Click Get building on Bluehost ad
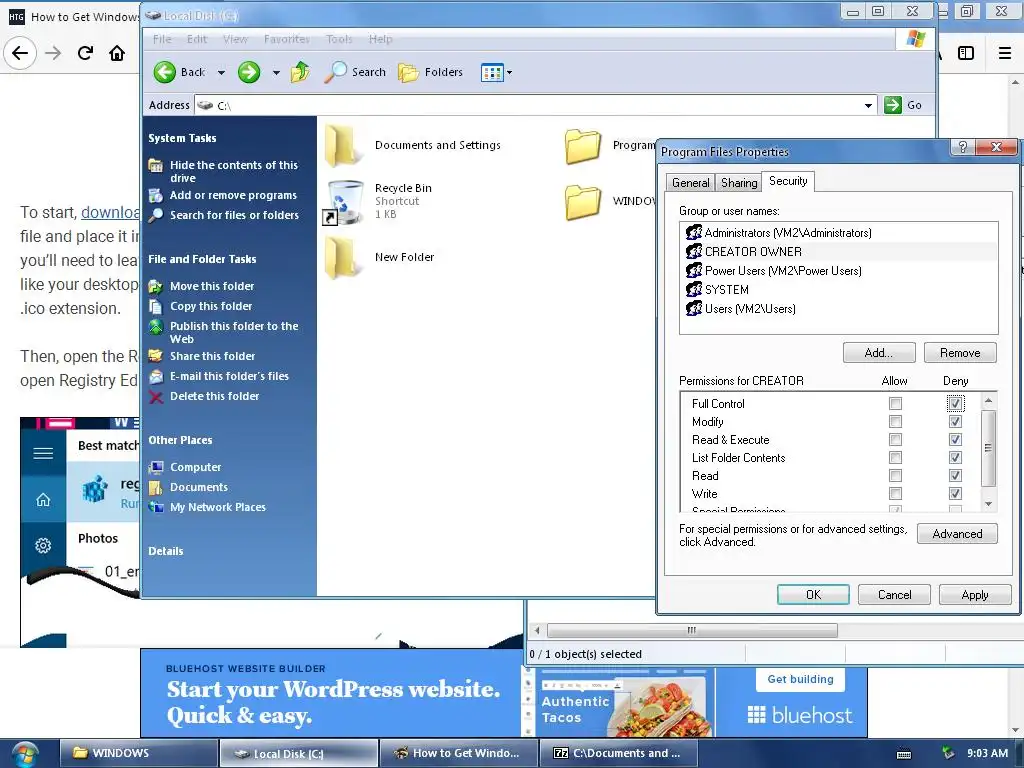The width and height of the screenshot is (1024, 768). click(800, 679)
